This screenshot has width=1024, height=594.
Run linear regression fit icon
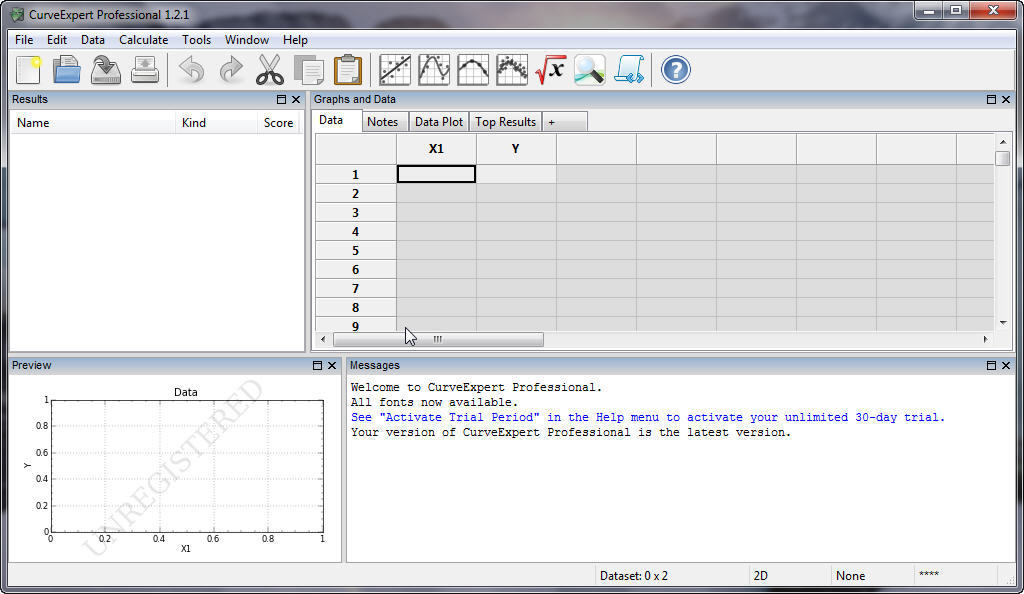(395, 70)
